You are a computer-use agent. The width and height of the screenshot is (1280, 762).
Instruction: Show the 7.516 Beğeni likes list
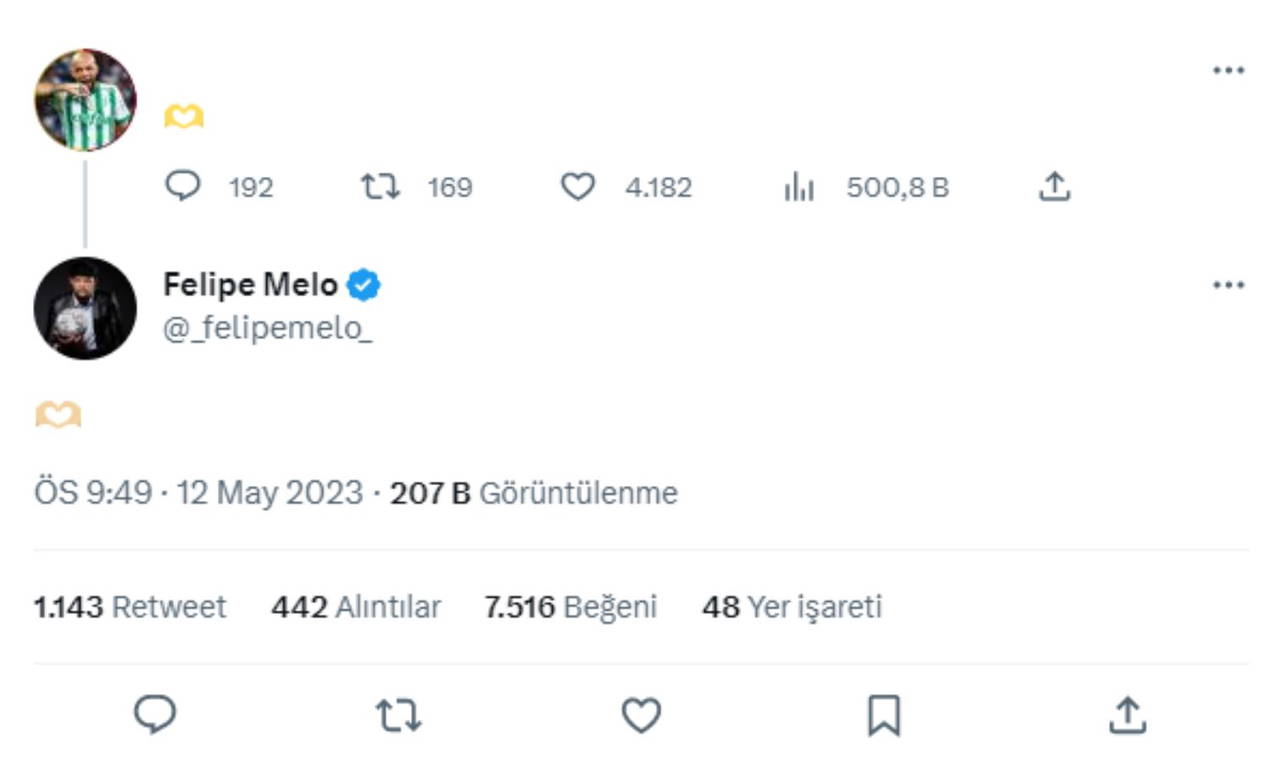(570, 607)
